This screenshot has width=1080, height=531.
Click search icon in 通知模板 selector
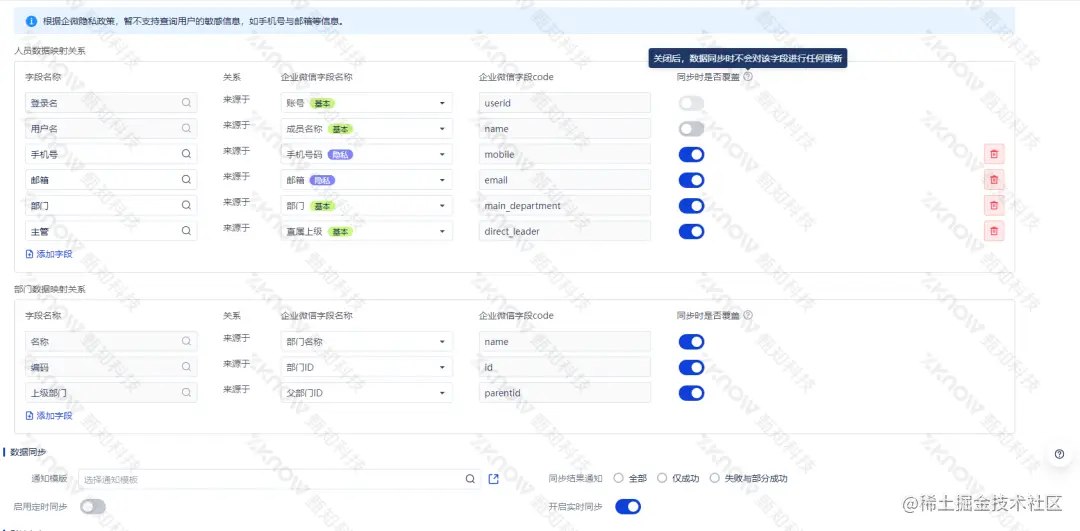[470, 479]
